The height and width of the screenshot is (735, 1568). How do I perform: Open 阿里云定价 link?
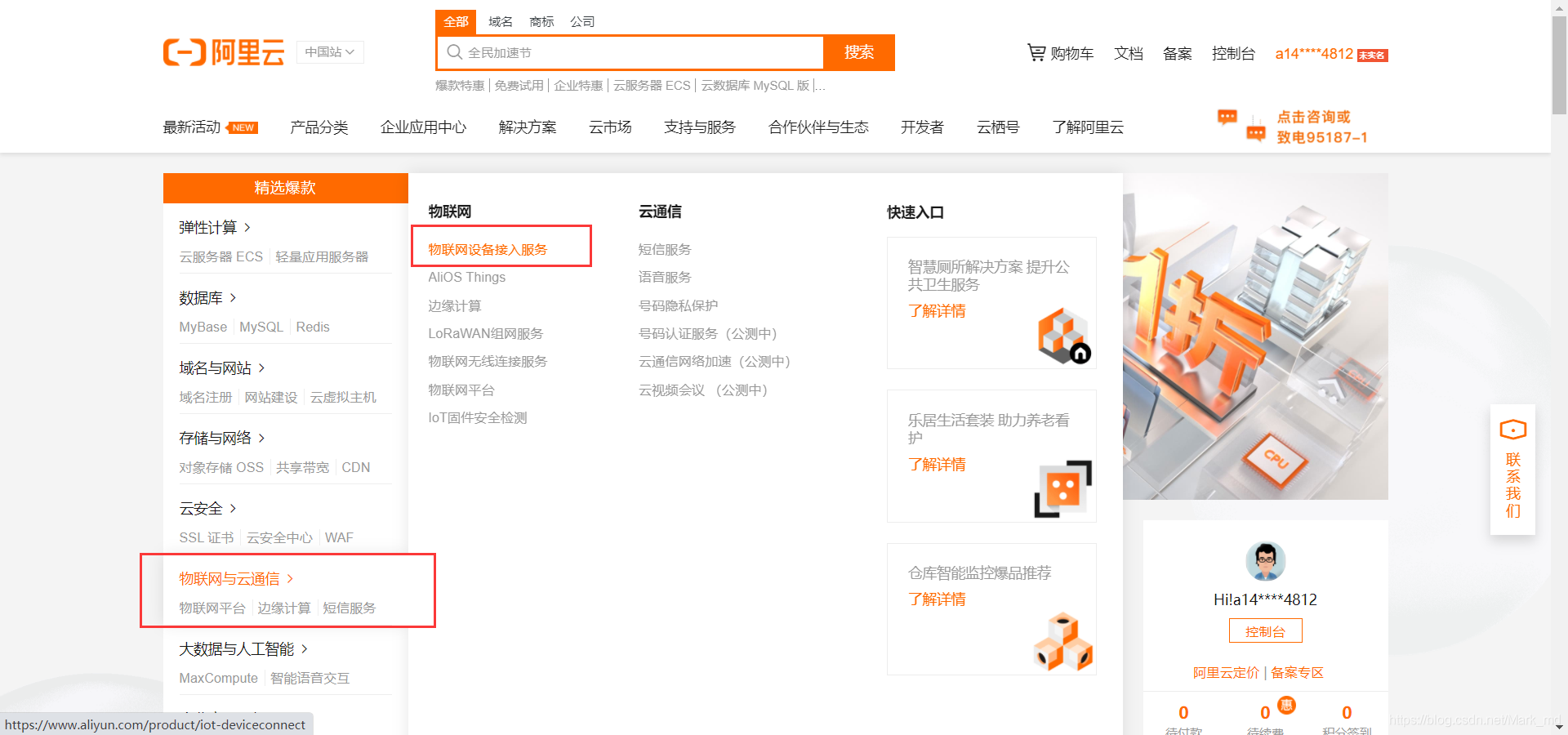(x=1226, y=672)
